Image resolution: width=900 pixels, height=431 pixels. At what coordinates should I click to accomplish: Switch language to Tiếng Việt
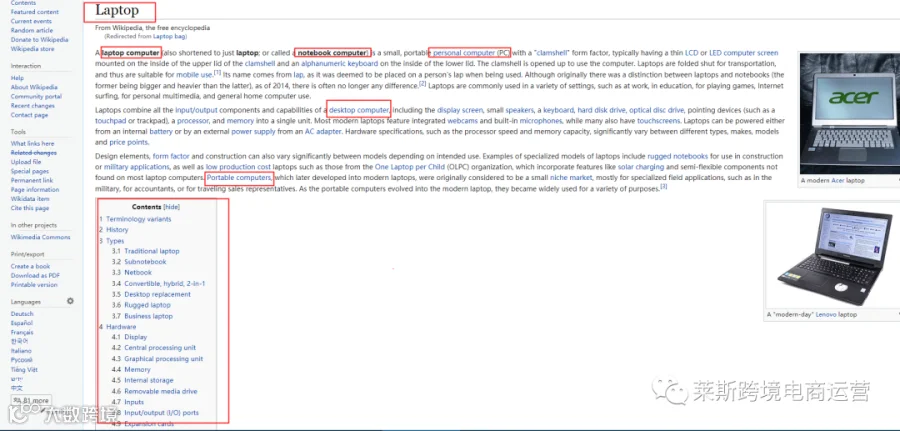(x=24, y=370)
